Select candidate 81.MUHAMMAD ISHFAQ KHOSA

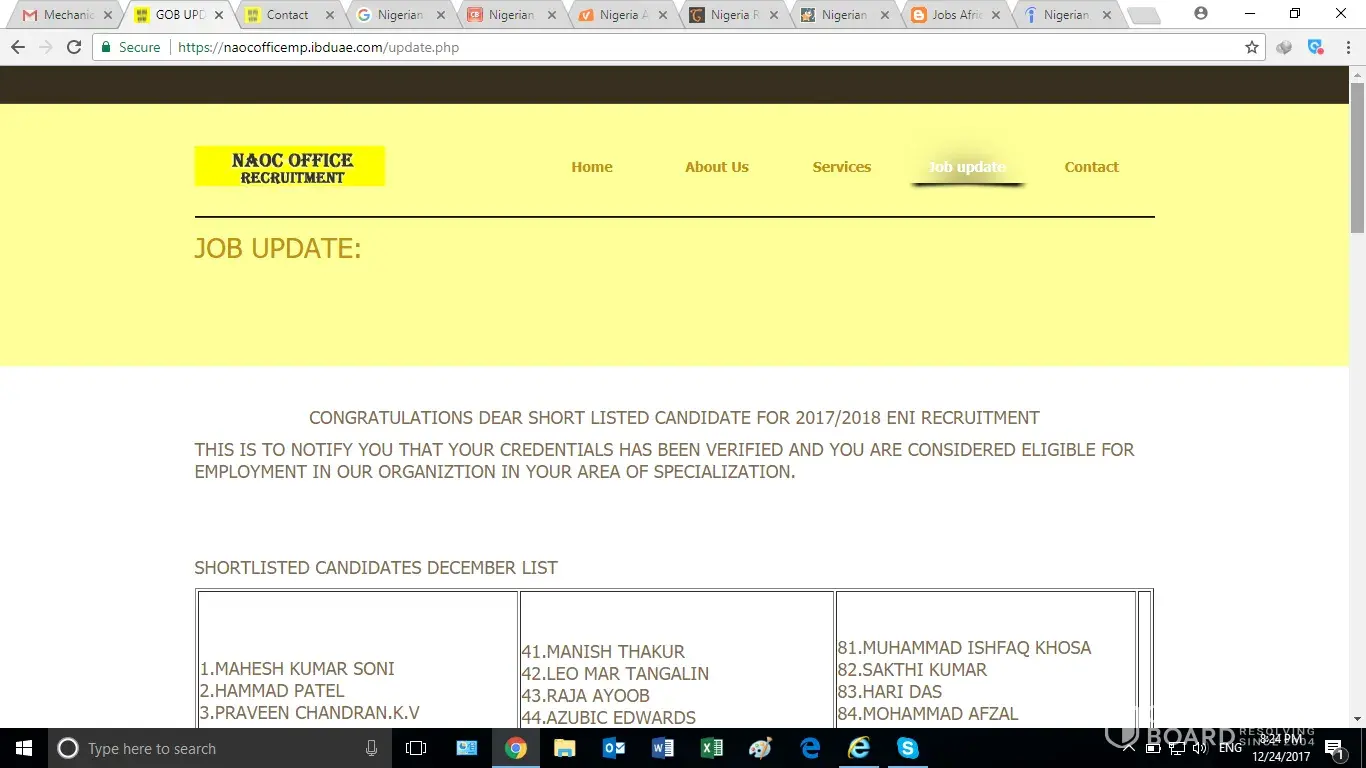964,648
